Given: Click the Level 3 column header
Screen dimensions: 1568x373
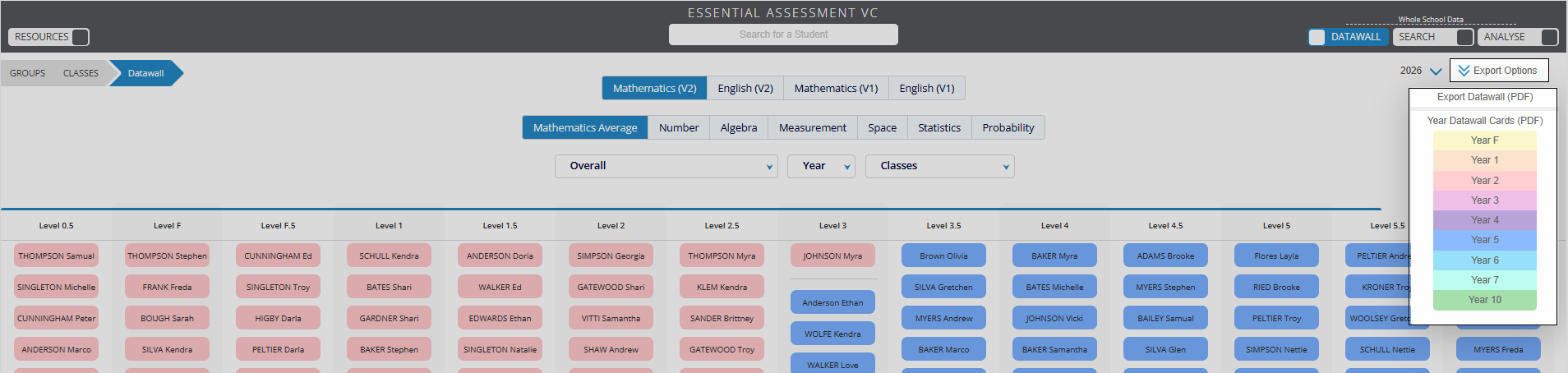Looking at the screenshot, I should click(833, 225).
